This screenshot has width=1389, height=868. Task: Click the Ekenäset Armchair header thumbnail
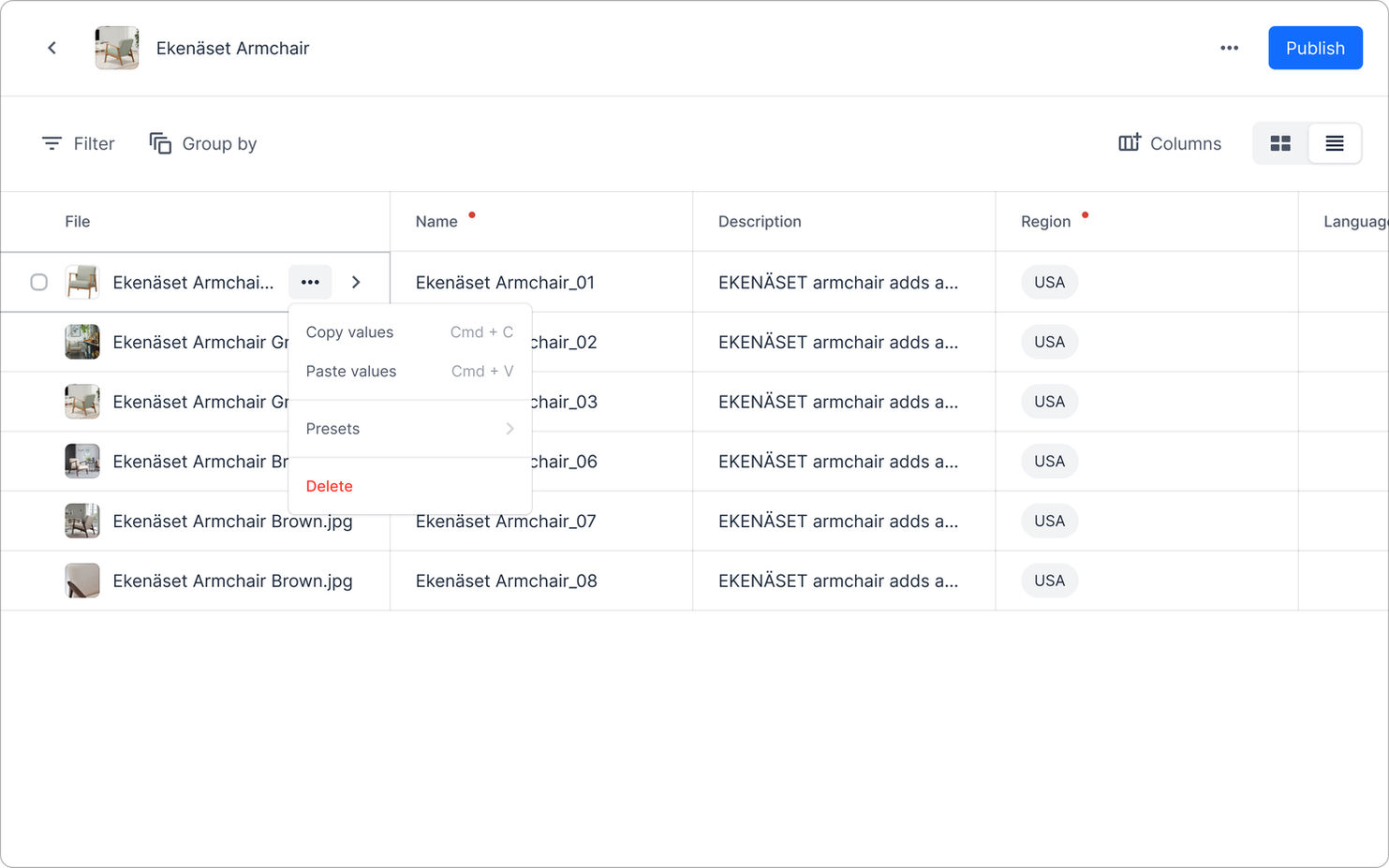(117, 48)
